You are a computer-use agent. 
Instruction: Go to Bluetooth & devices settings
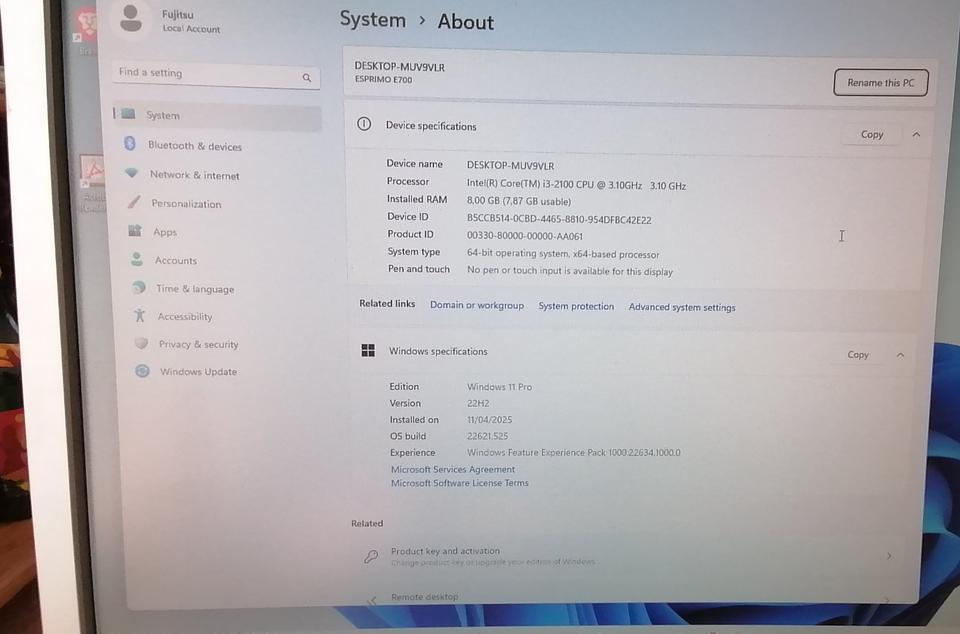(195, 146)
